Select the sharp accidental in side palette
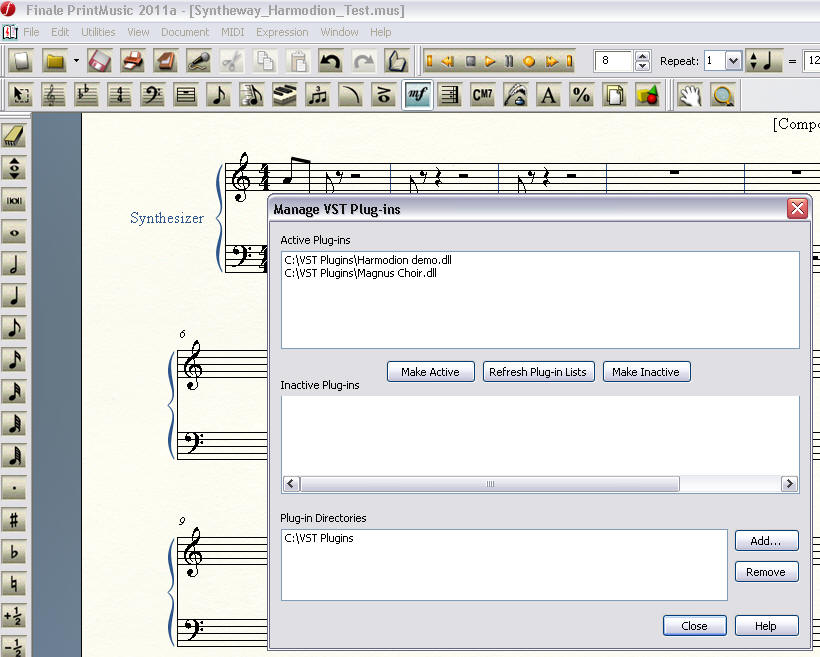This screenshot has height=657, width=820. point(14,520)
